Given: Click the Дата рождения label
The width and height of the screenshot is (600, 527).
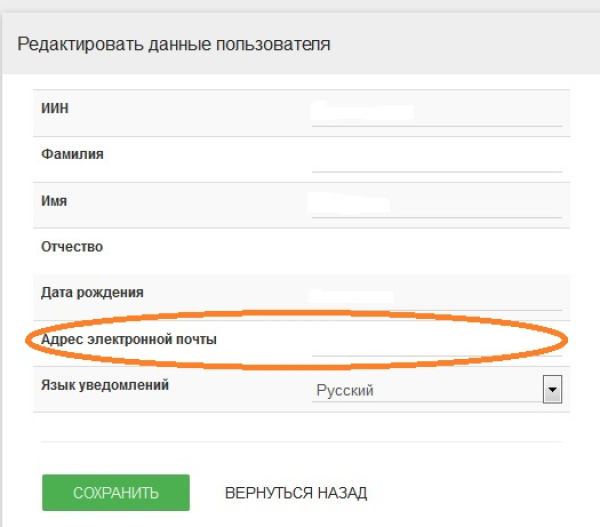Looking at the screenshot, I should point(92,292).
